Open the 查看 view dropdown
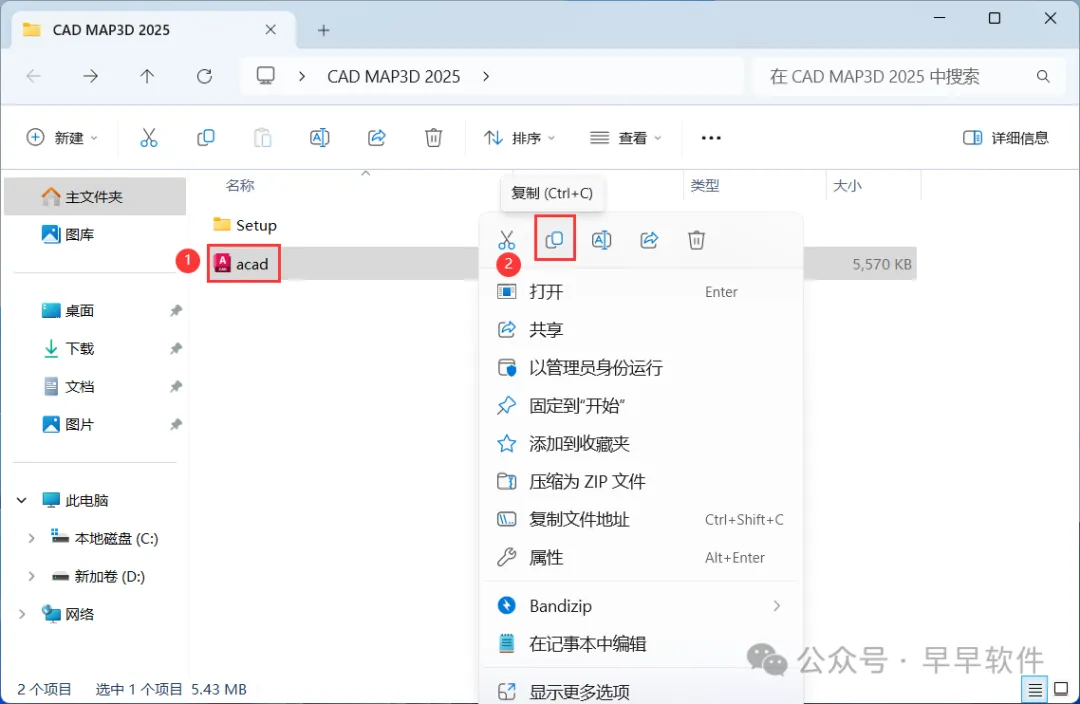1080x704 pixels. click(625, 138)
